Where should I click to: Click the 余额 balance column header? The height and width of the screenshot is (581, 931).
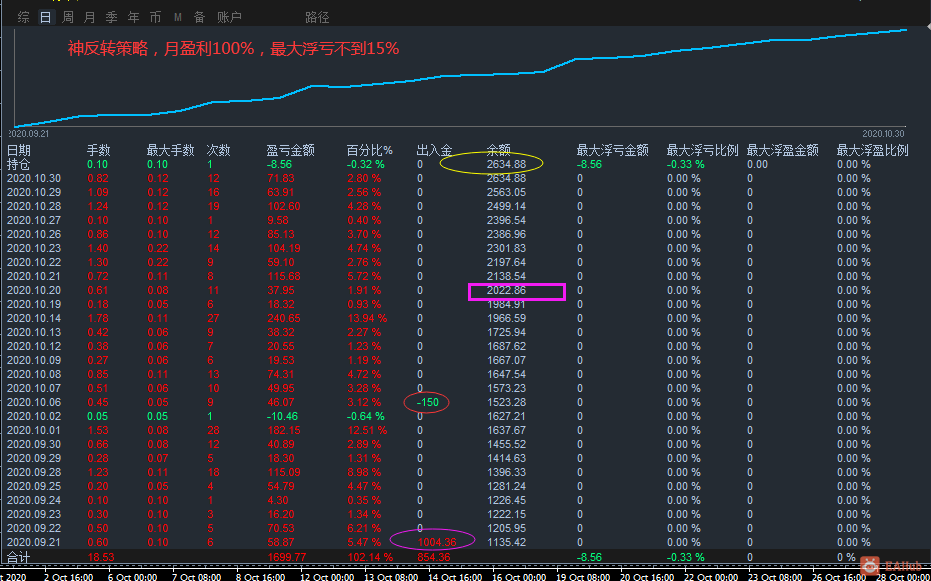(499, 150)
